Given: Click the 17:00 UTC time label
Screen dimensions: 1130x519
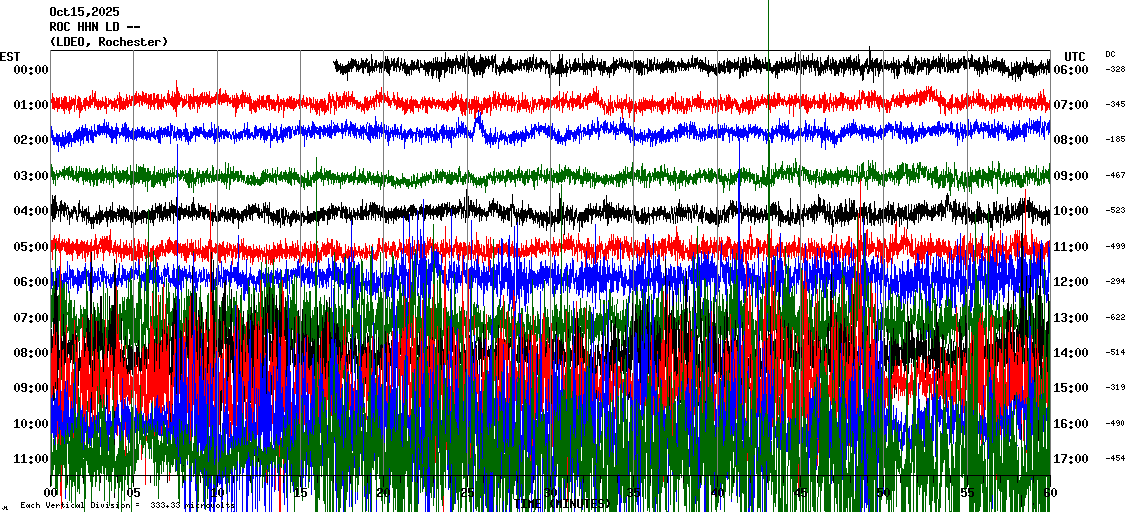Looking at the screenshot, I should pyautogui.click(x=1070, y=459).
